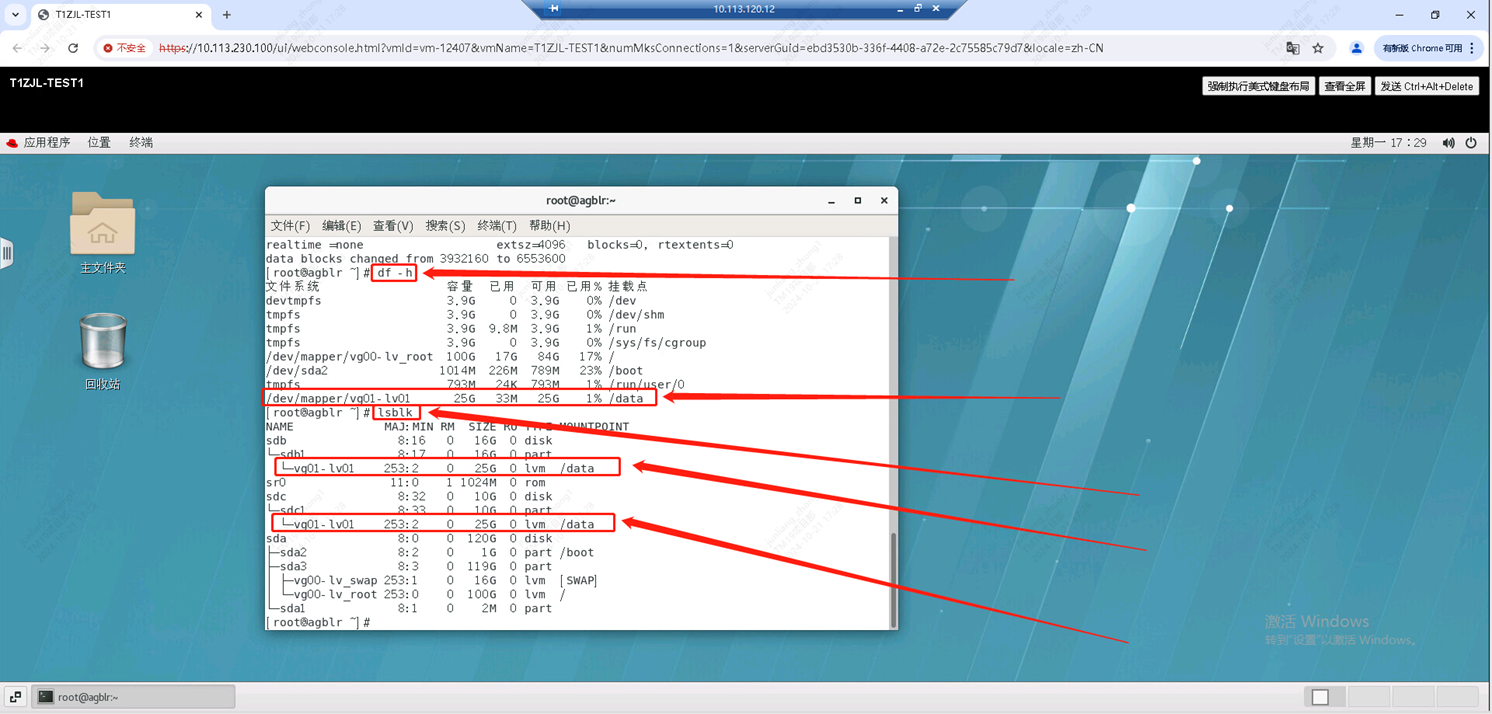Image resolution: width=1492 pixels, height=714 pixels.
Task: Open the Chrome profile avatar icon
Action: pyautogui.click(x=1356, y=48)
